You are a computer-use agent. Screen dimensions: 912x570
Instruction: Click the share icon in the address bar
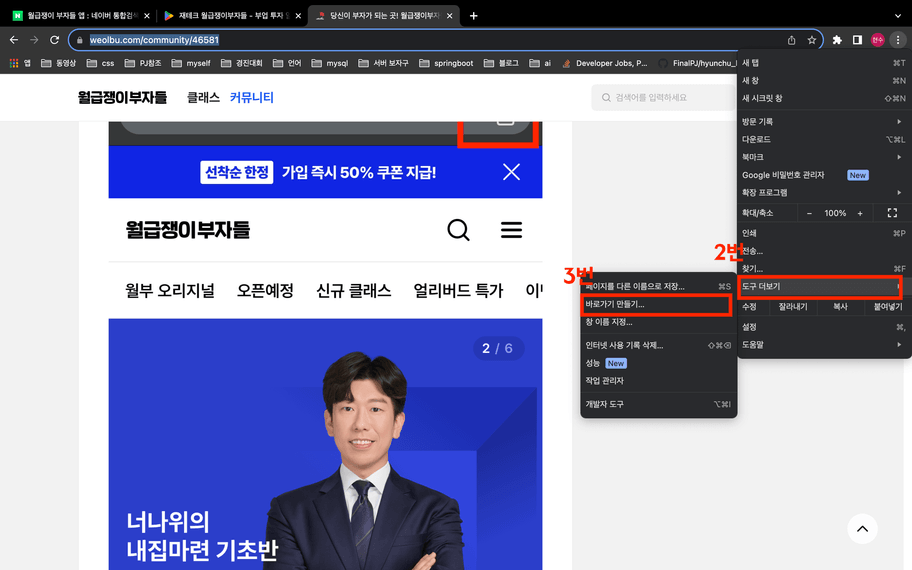pyautogui.click(x=792, y=40)
